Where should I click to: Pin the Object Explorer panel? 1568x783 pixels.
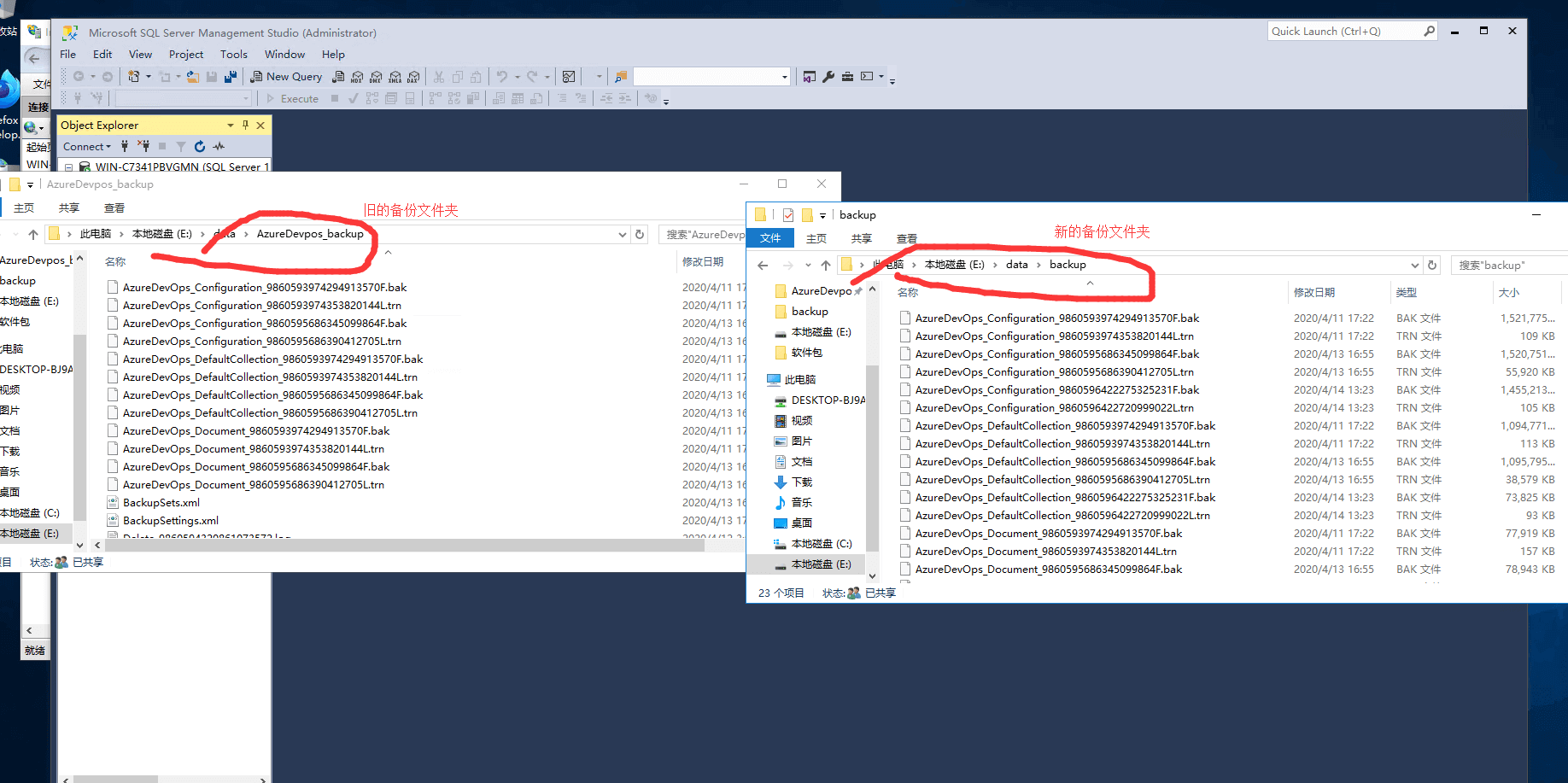245,125
